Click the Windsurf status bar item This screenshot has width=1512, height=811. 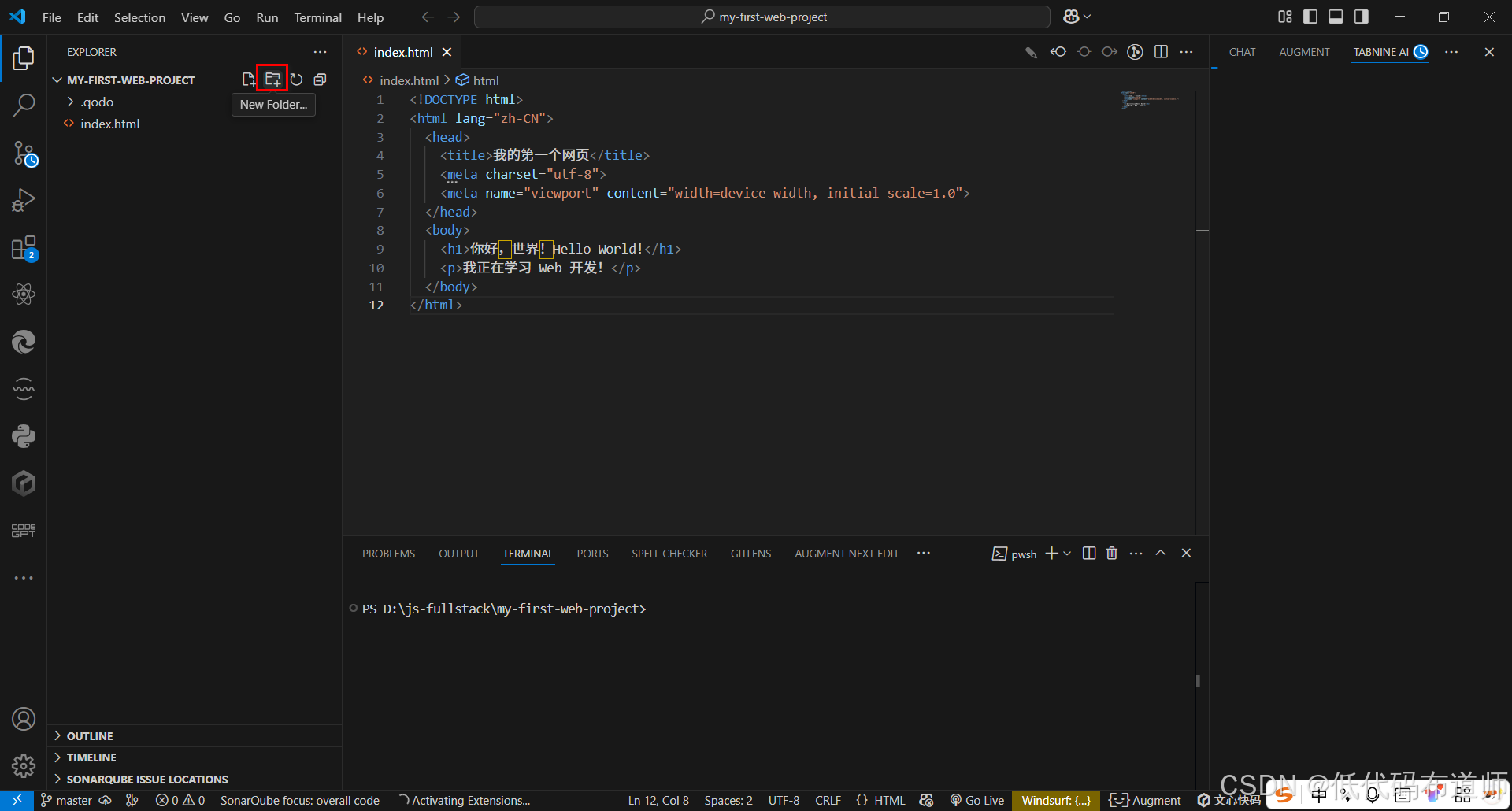1056,801
